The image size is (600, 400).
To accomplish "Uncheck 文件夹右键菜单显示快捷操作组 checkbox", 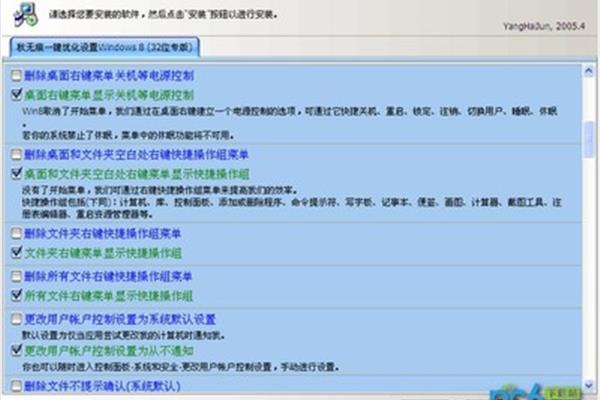I will 16,253.
